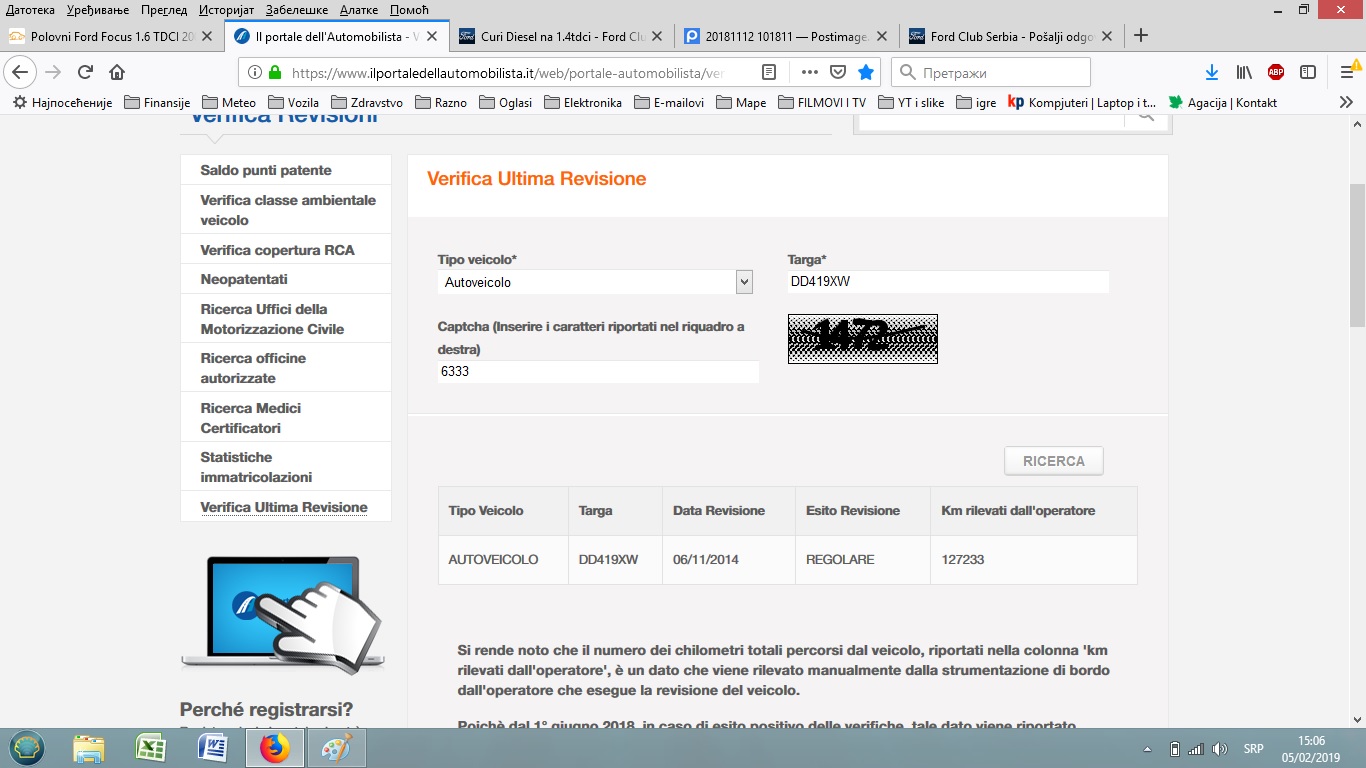Click the Windows Start button
Image resolution: width=1366 pixels, height=768 pixels.
[x=27, y=748]
